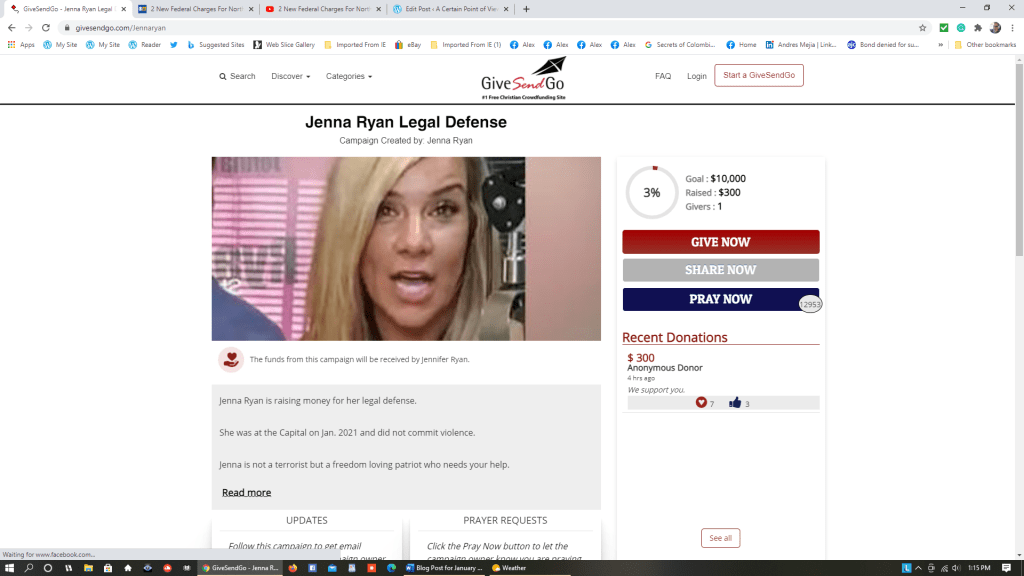Click the campaign video thumbnail image

pyautogui.click(x=406, y=249)
